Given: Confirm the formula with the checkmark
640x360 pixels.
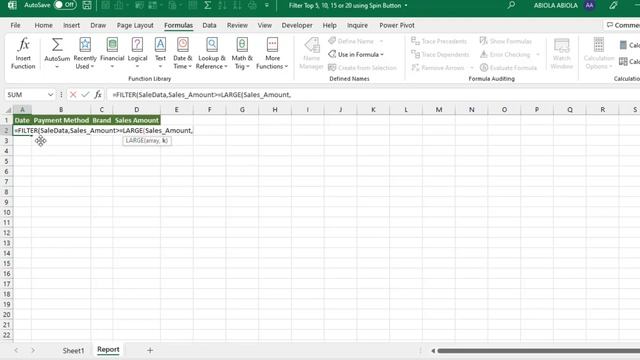Looking at the screenshot, I should [x=85, y=95].
